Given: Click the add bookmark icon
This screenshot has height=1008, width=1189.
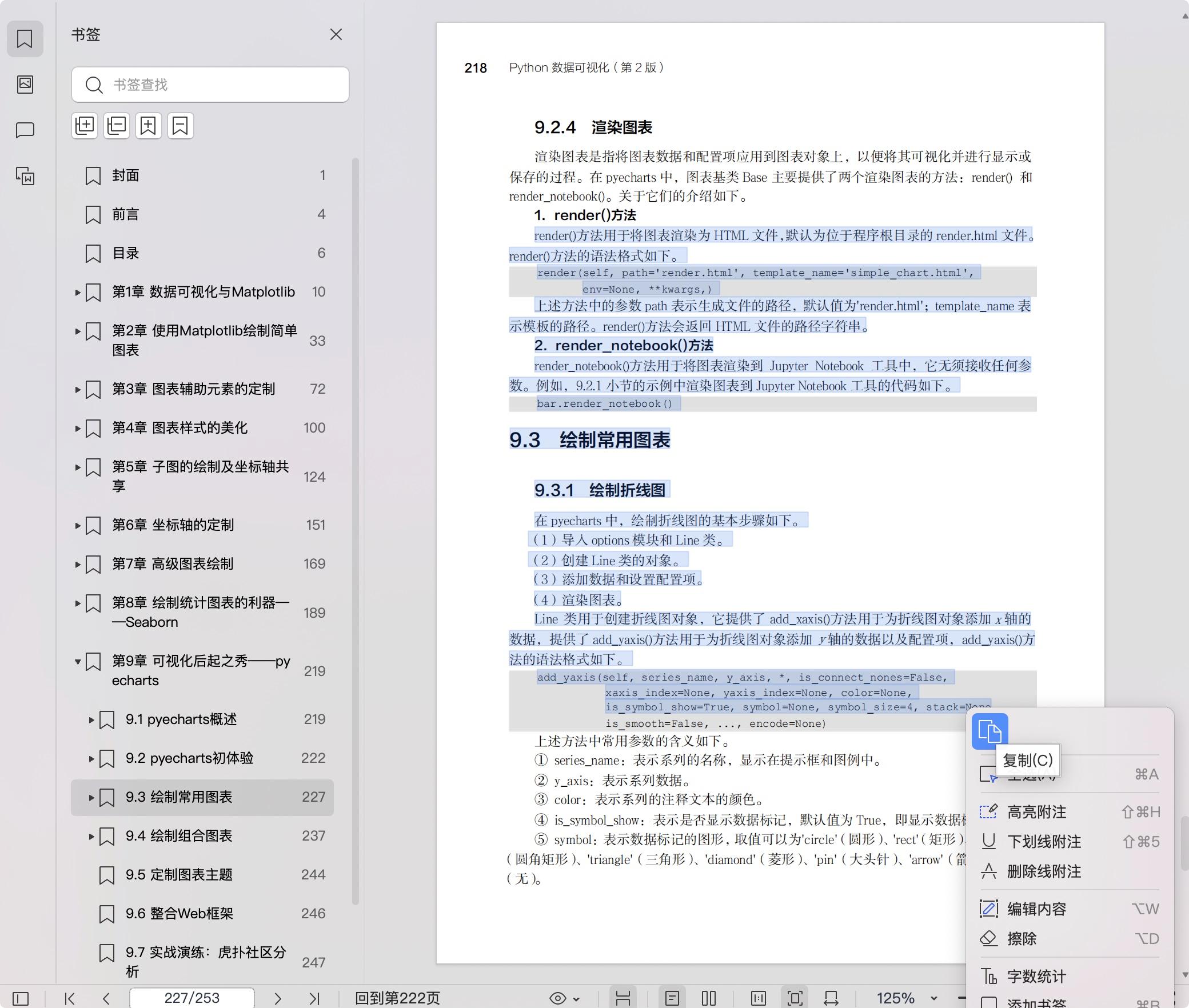Looking at the screenshot, I should click(x=149, y=126).
